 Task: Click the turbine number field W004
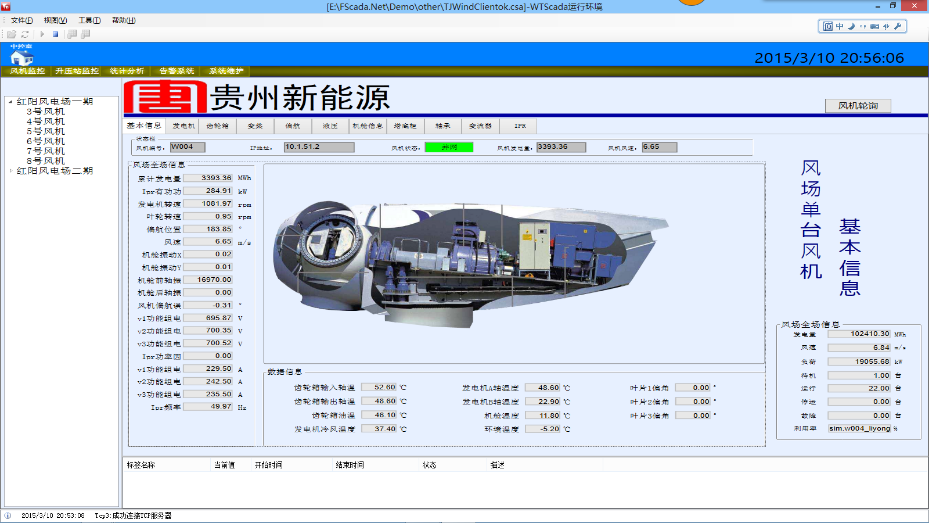tap(187, 147)
